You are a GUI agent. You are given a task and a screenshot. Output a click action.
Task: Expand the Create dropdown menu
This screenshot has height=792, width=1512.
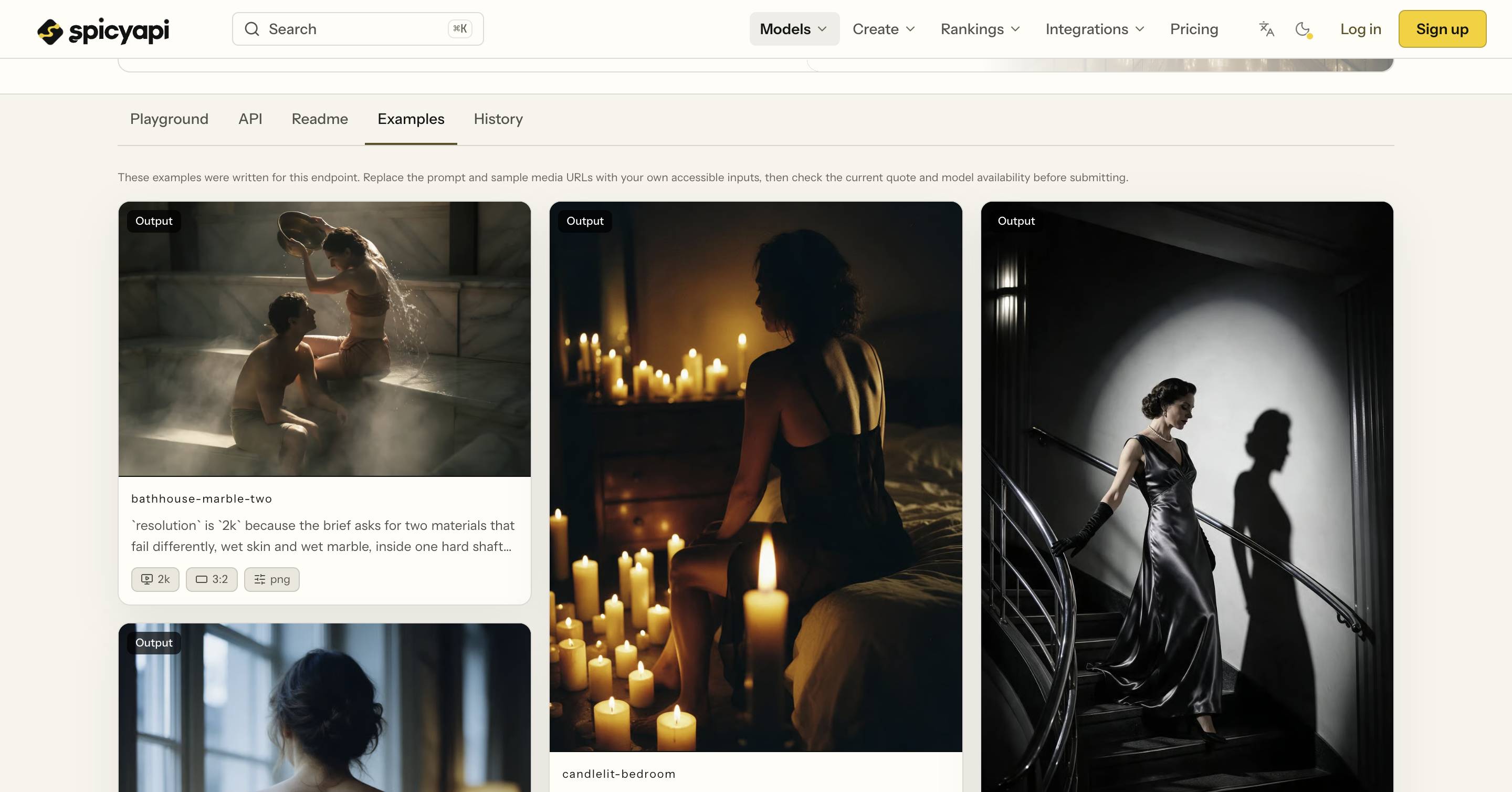point(884,29)
